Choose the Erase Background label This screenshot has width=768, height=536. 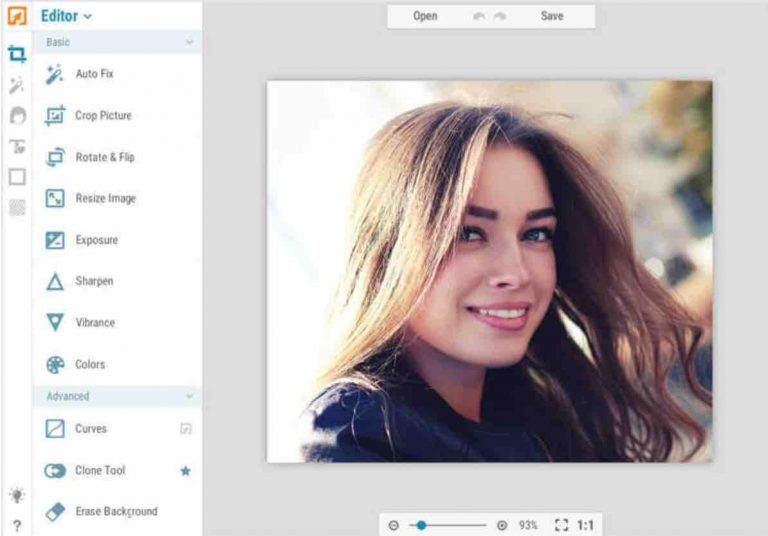(x=116, y=512)
